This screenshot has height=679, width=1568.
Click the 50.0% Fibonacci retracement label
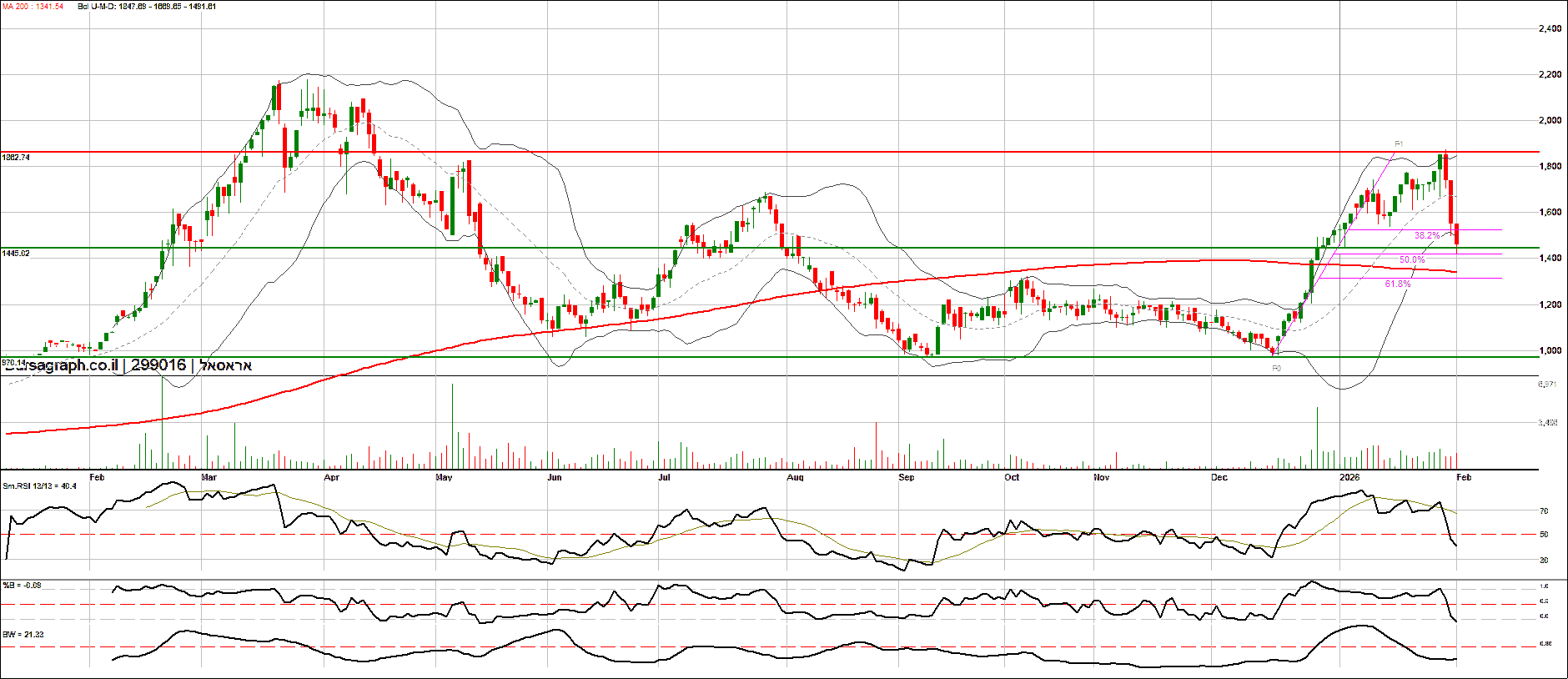coord(1412,260)
